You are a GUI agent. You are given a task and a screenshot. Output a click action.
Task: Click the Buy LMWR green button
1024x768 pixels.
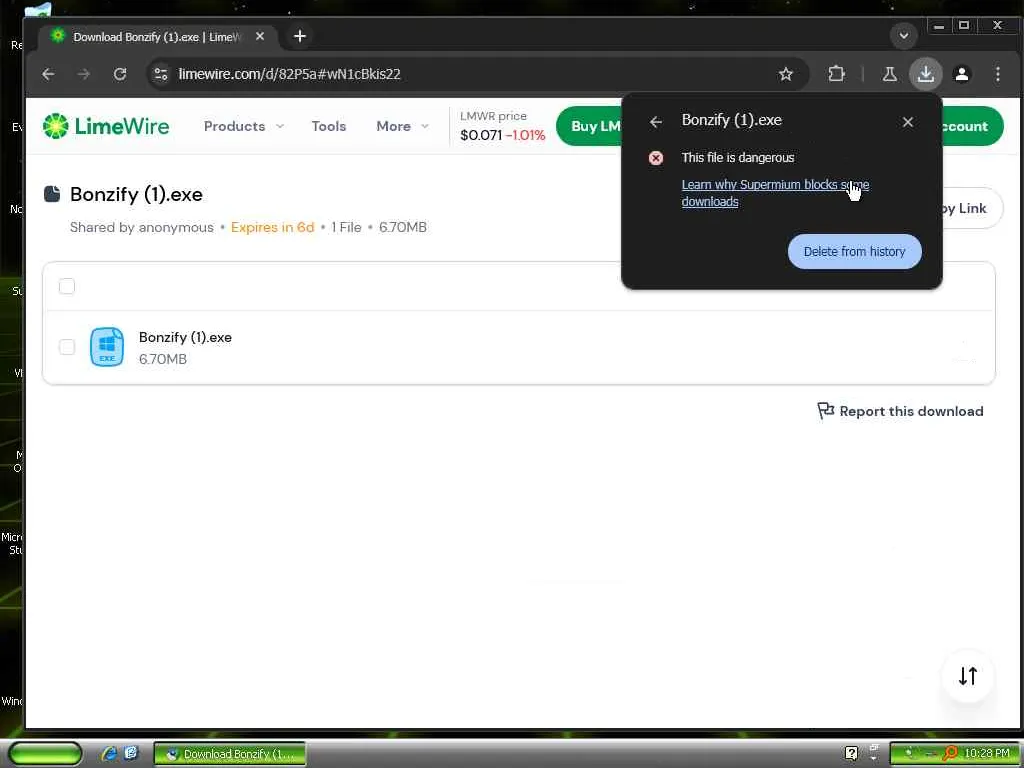[x=590, y=126]
